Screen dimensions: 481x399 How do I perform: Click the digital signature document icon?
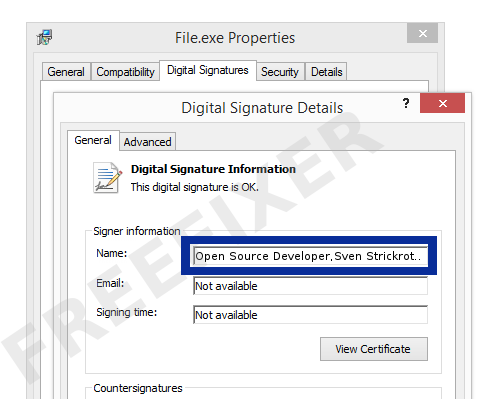click(x=107, y=178)
